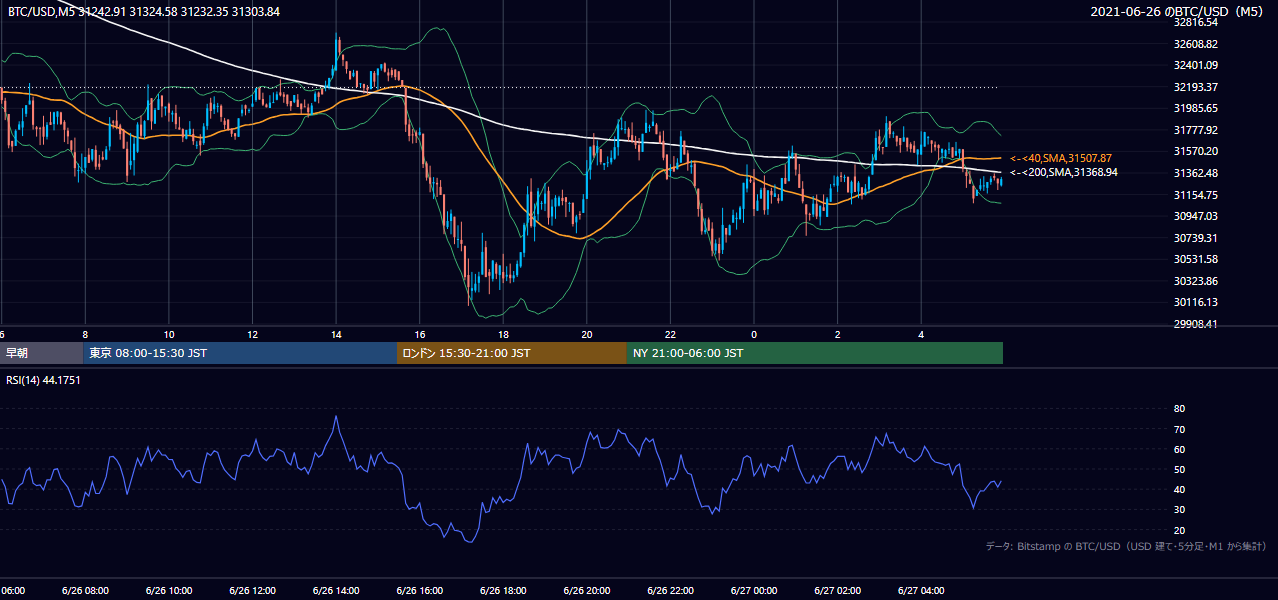Image resolution: width=1278 pixels, height=600 pixels.
Task: Click RSI scale value 40
Action: coord(1179,490)
